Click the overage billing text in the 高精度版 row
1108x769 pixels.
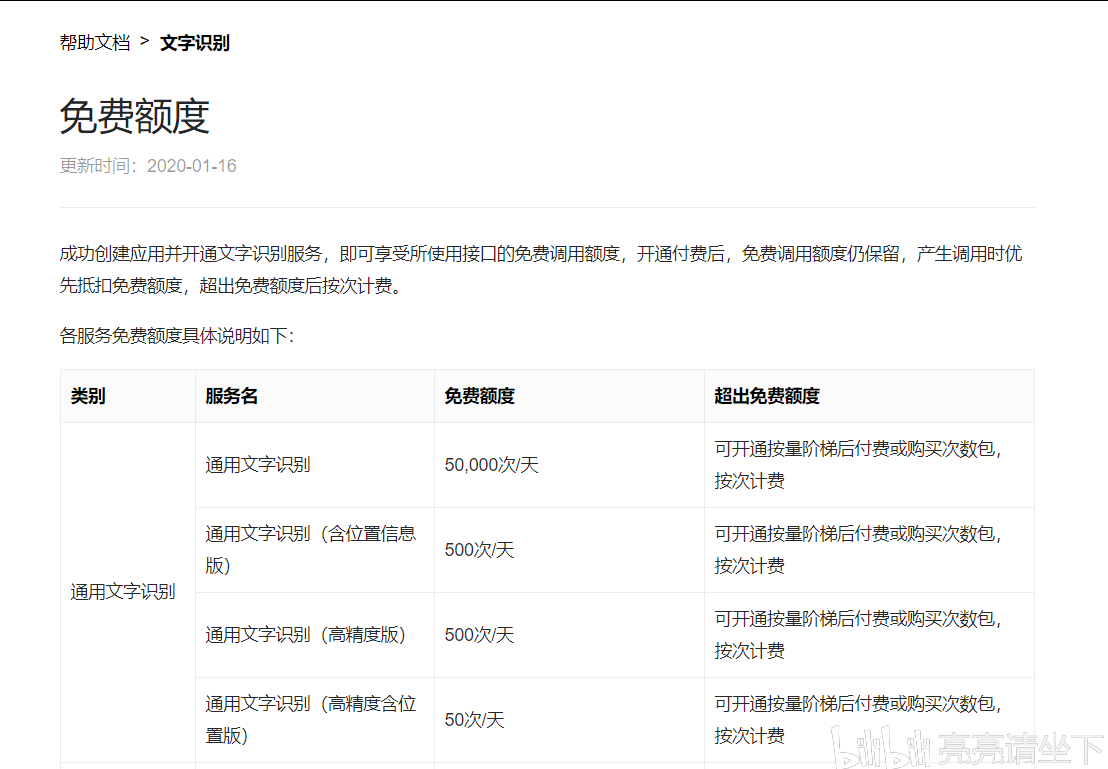(x=859, y=635)
